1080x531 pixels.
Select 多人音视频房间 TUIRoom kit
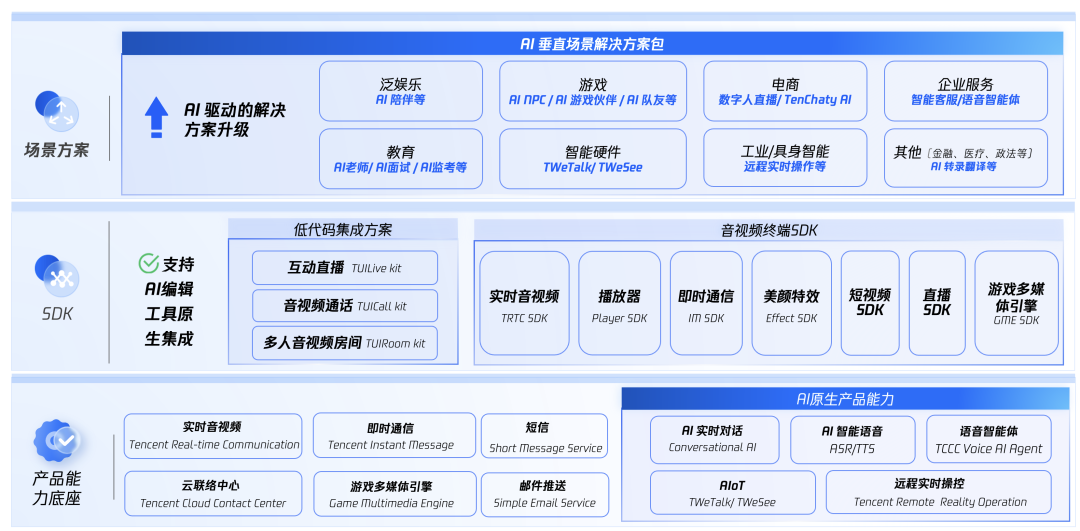click(x=344, y=342)
